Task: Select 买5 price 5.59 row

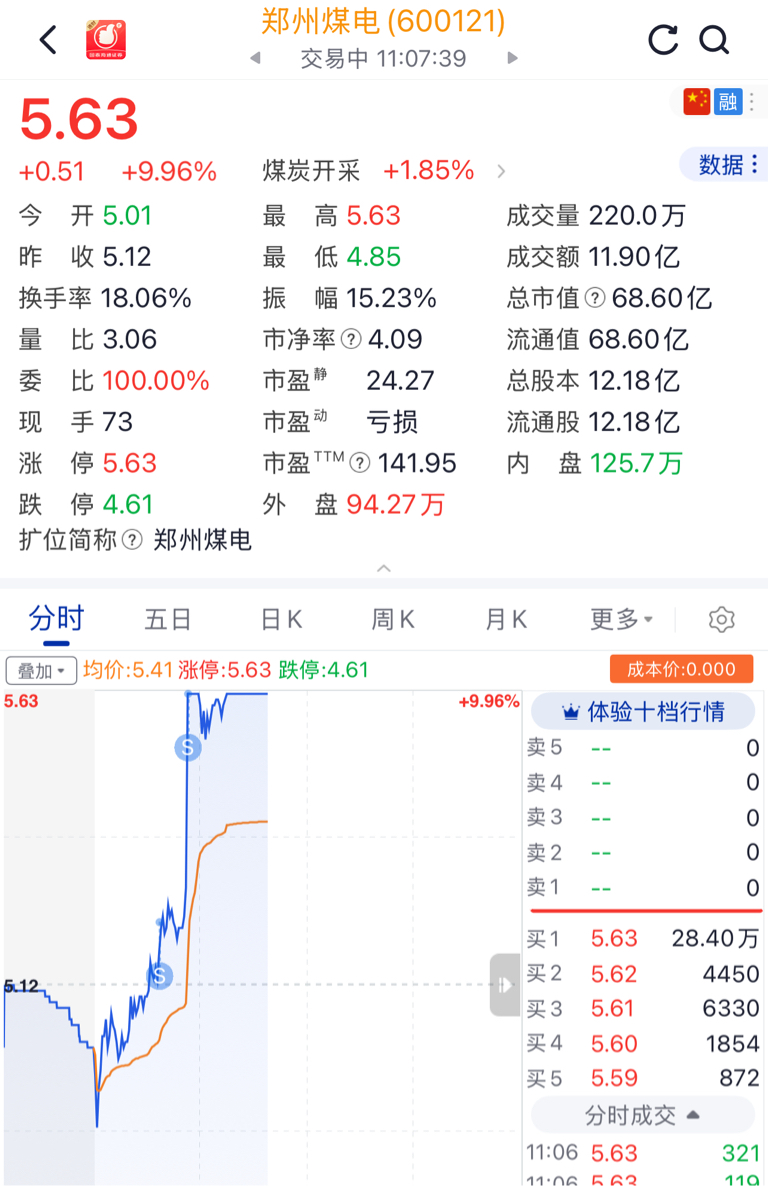Action: click(643, 1078)
